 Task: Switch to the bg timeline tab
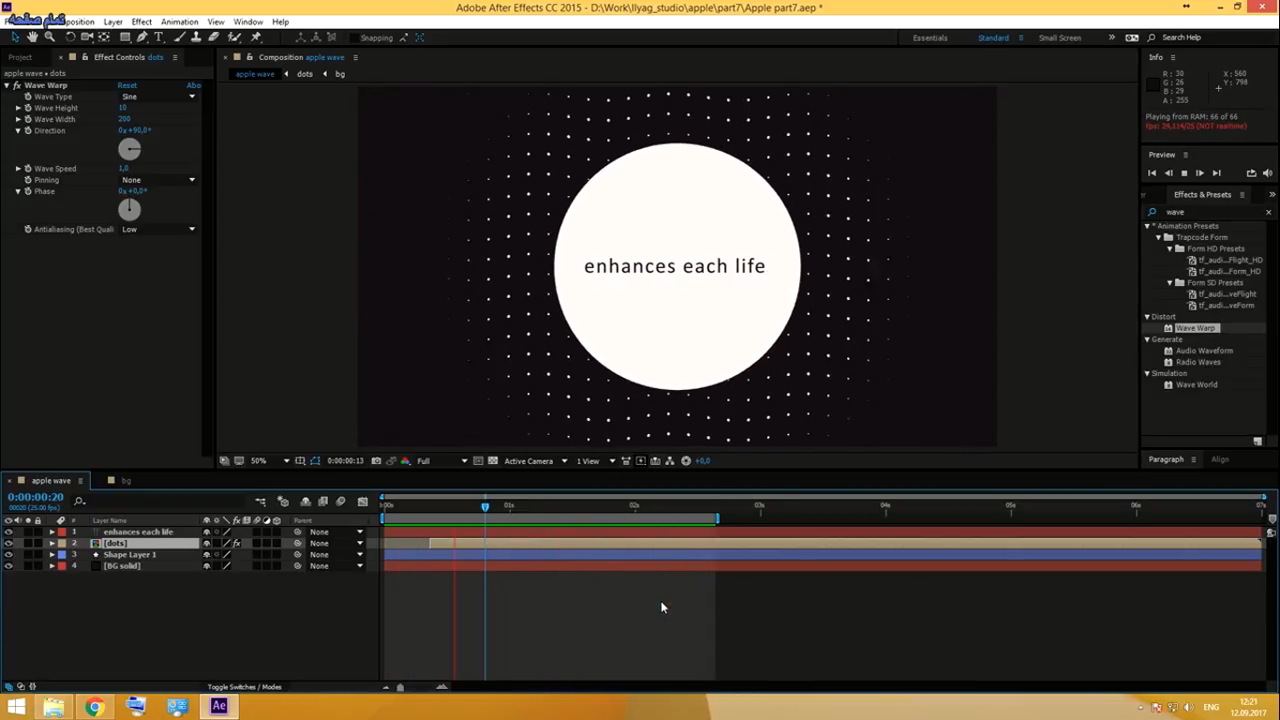point(126,481)
